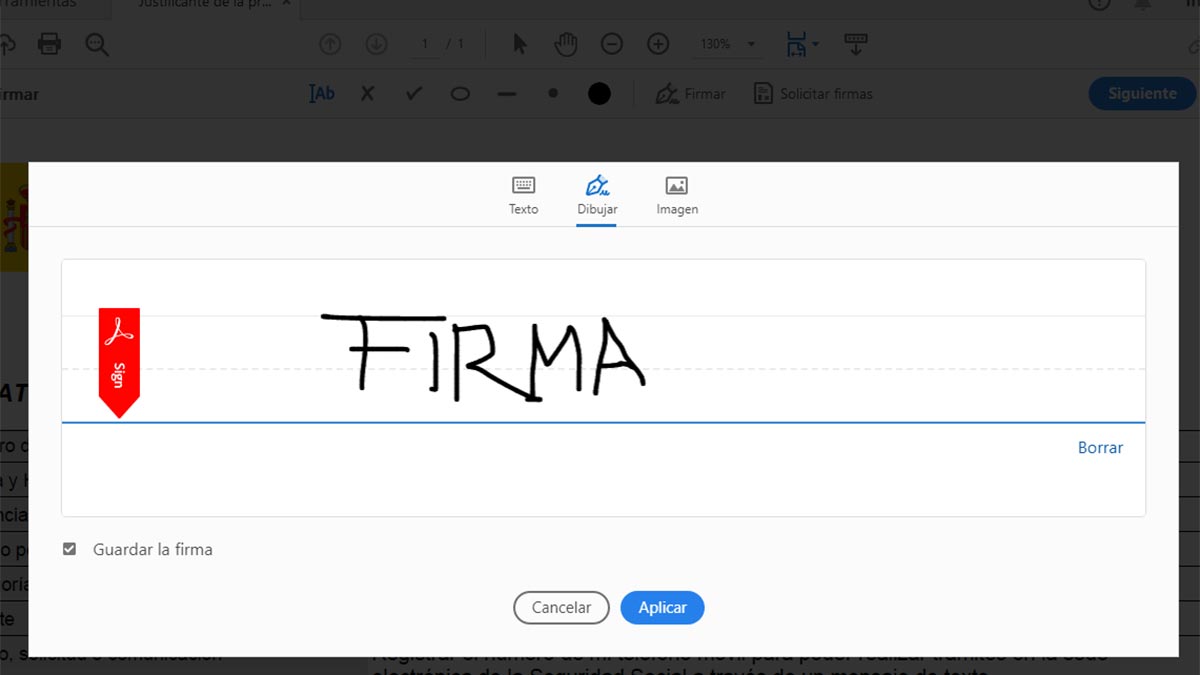Select the Dibujar signature tab
1200x675 pixels.
pos(597,195)
